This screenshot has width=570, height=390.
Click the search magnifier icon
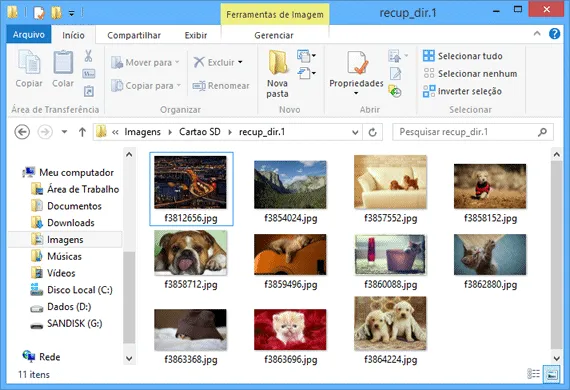pyautogui.click(x=542, y=132)
